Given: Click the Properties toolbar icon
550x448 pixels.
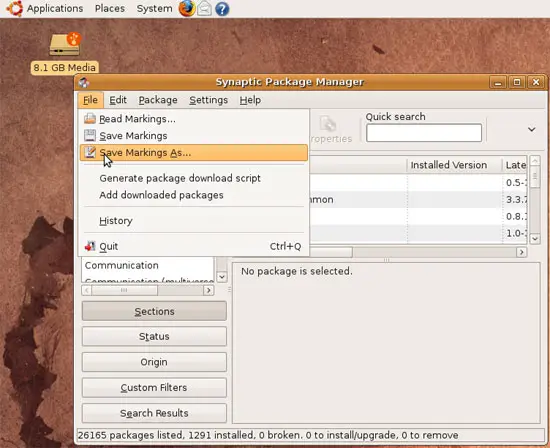Looking at the screenshot, I should 328,124.
